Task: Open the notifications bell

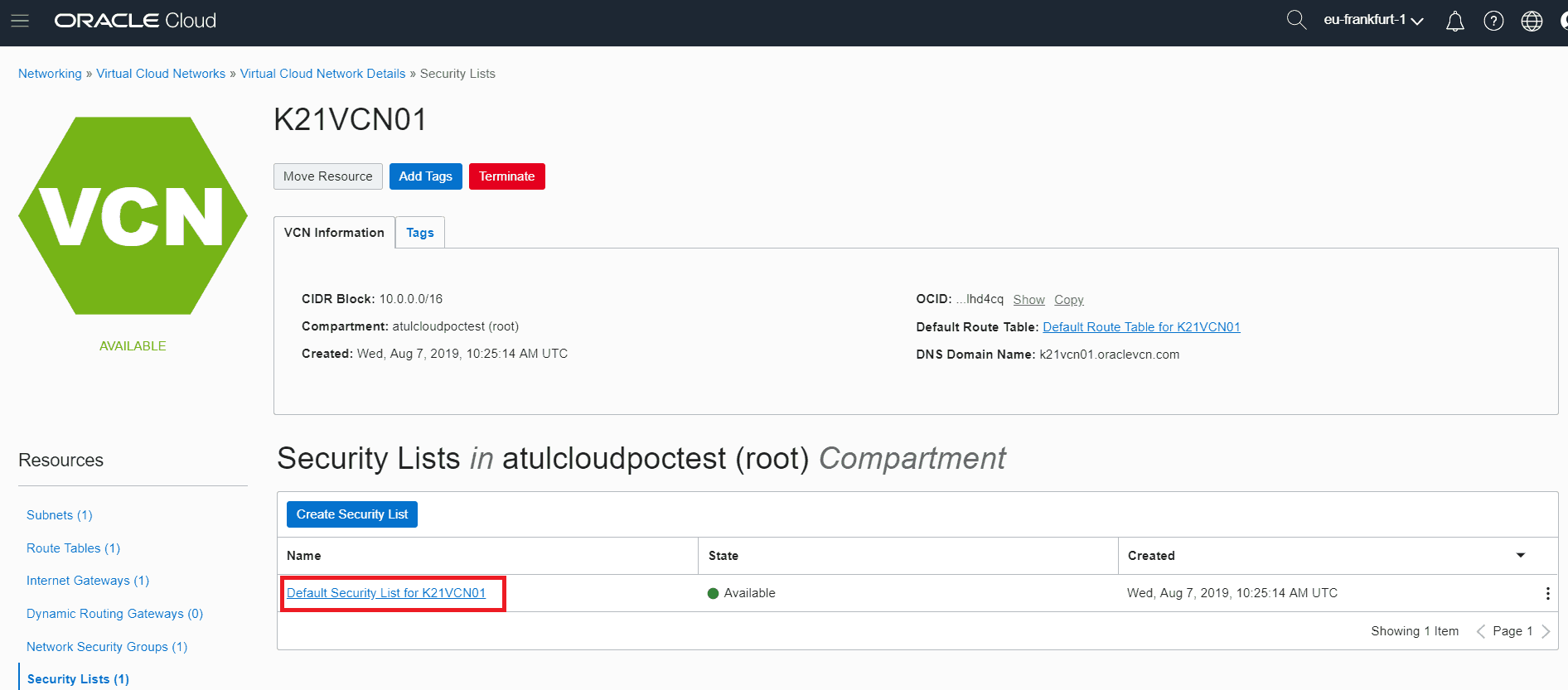Action: tap(1455, 21)
